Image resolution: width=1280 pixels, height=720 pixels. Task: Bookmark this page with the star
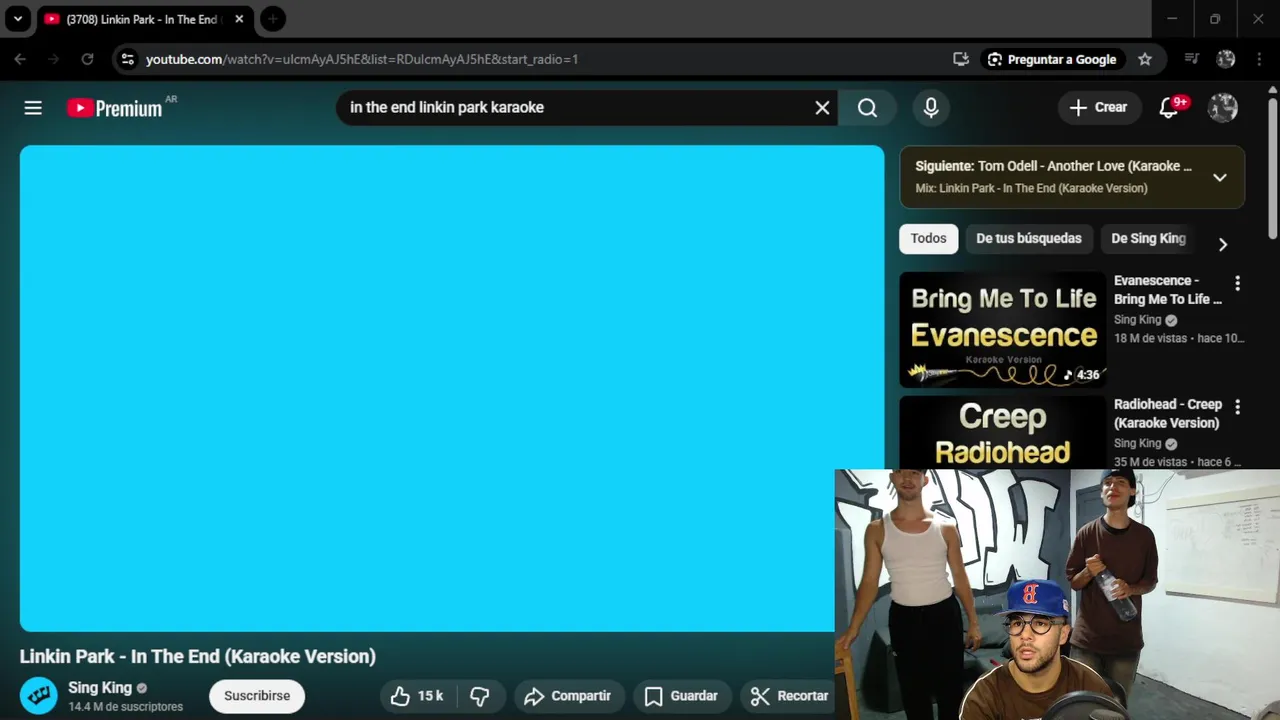tap(1145, 59)
